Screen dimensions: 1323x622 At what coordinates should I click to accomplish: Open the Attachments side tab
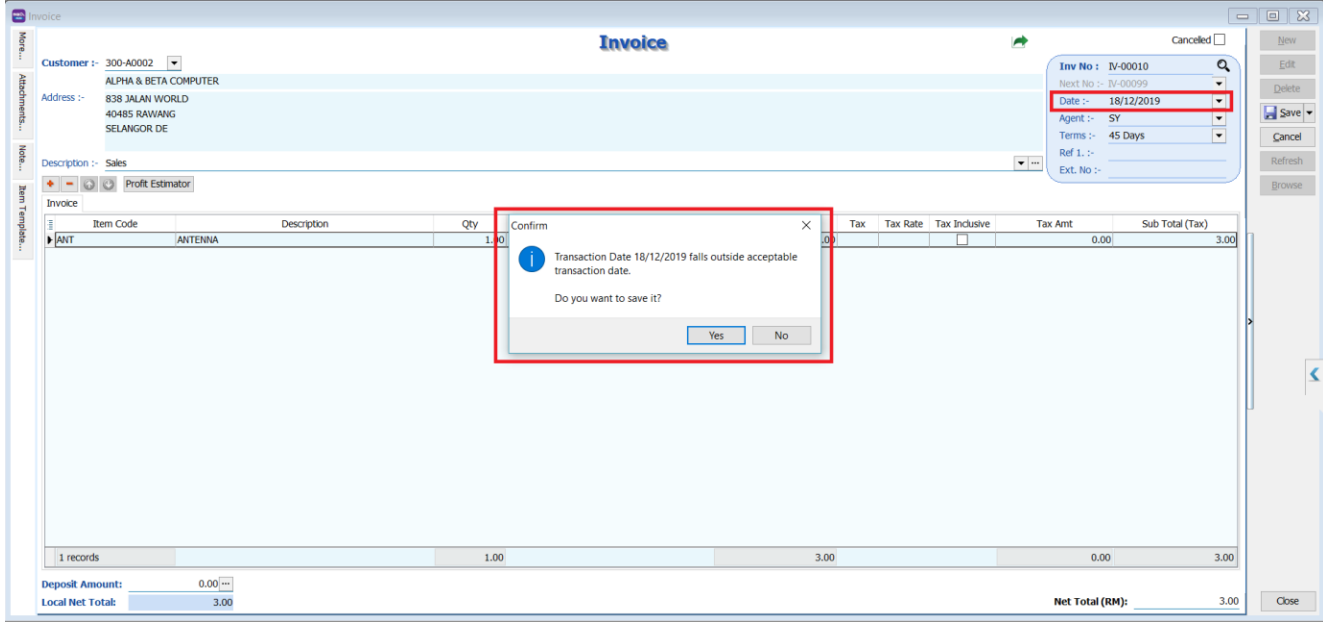tap(21, 104)
